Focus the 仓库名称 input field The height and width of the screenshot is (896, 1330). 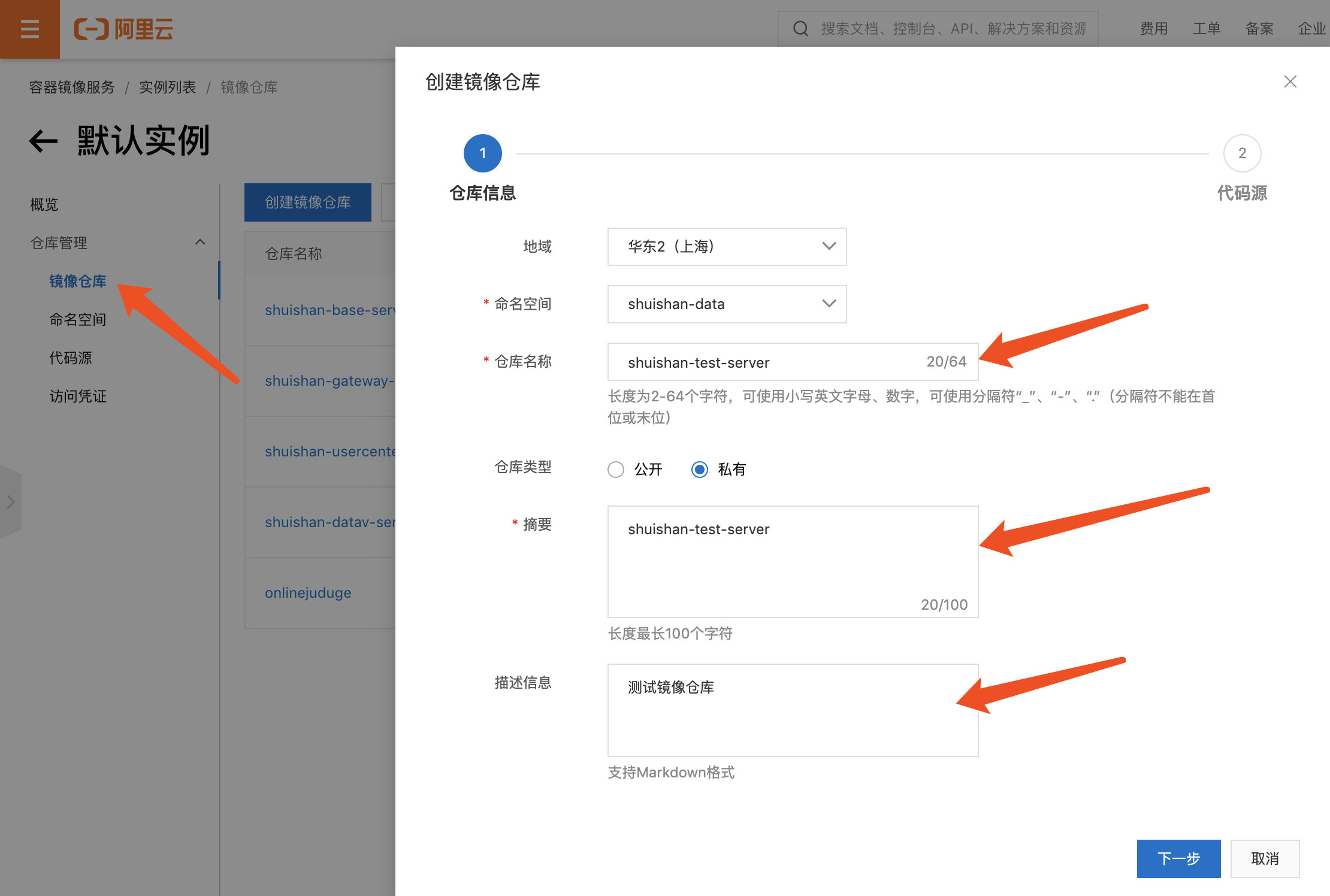tap(793, 362)
